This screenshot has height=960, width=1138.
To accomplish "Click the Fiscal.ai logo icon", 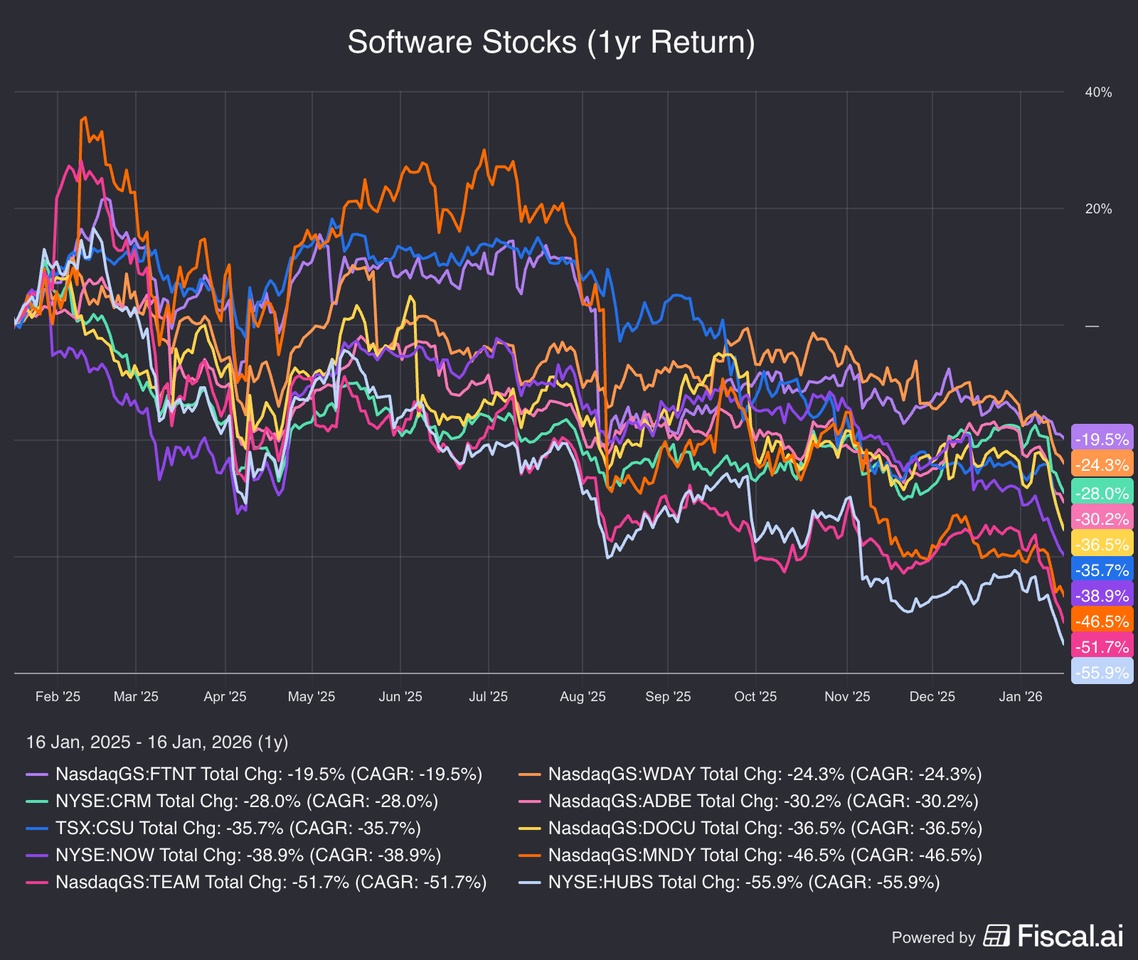I will [997, 936].
